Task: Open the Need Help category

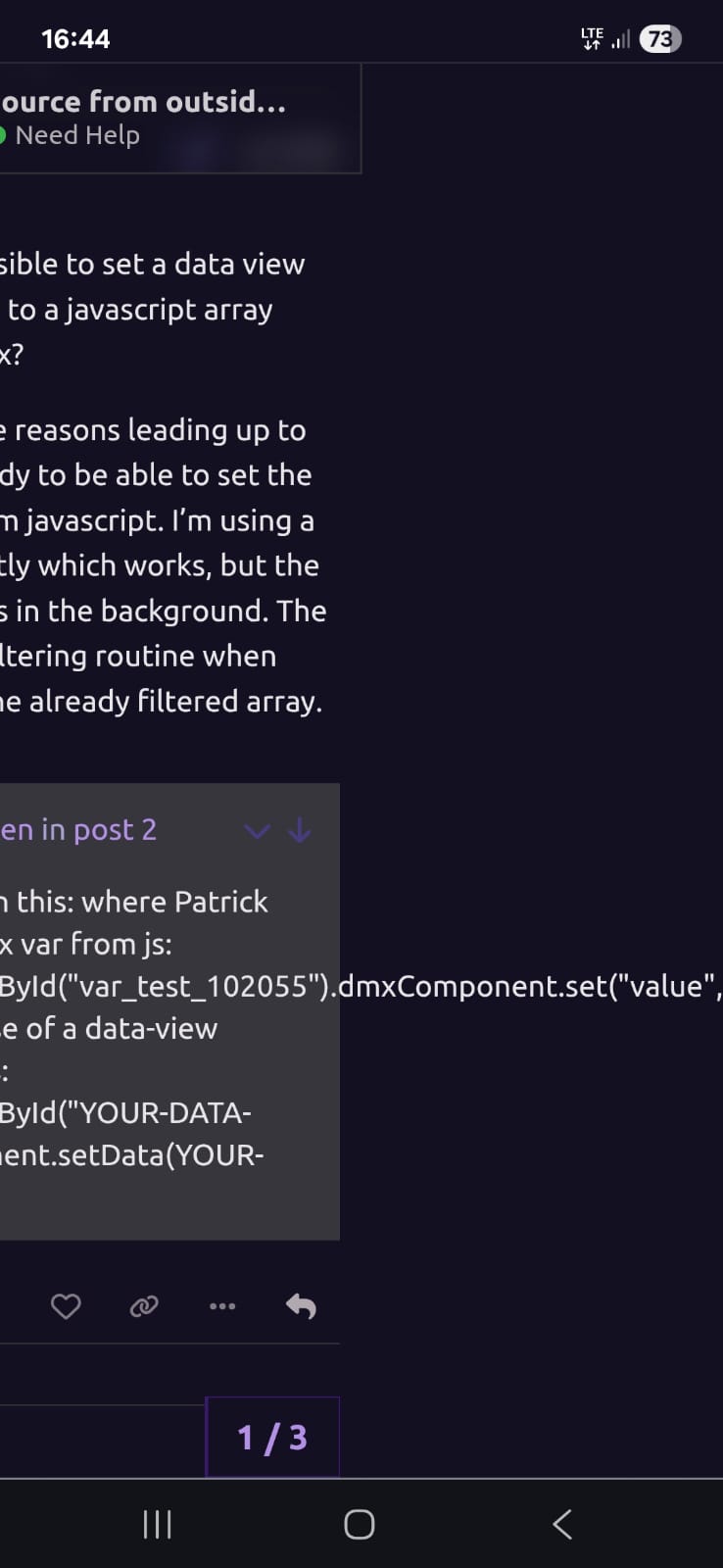Action: pyautogui.click(x=77, y=135)
